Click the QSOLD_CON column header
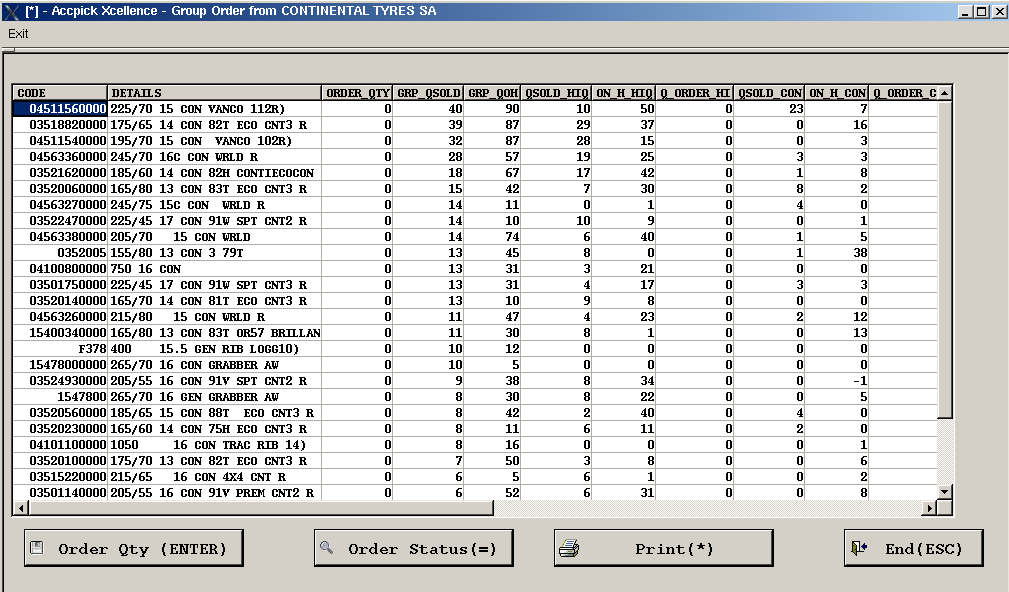Image resolution: width=1009 pixels, height=592 pixels. click(x=769, y=93)
